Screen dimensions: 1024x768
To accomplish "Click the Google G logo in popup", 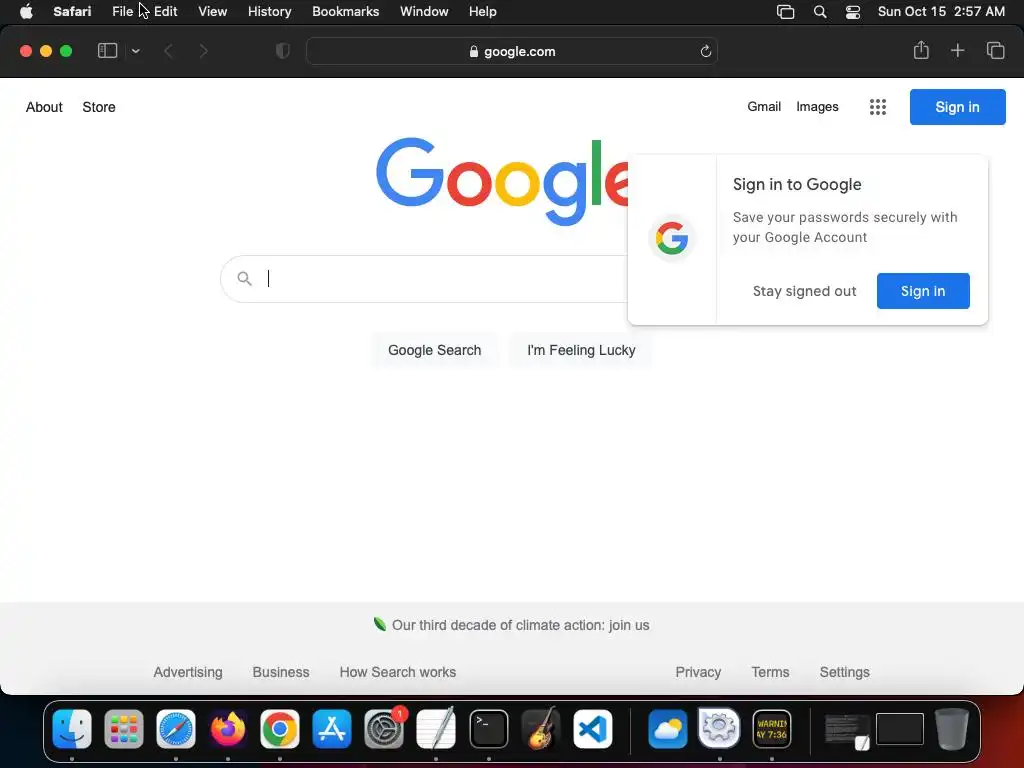I will coord(672,238).
